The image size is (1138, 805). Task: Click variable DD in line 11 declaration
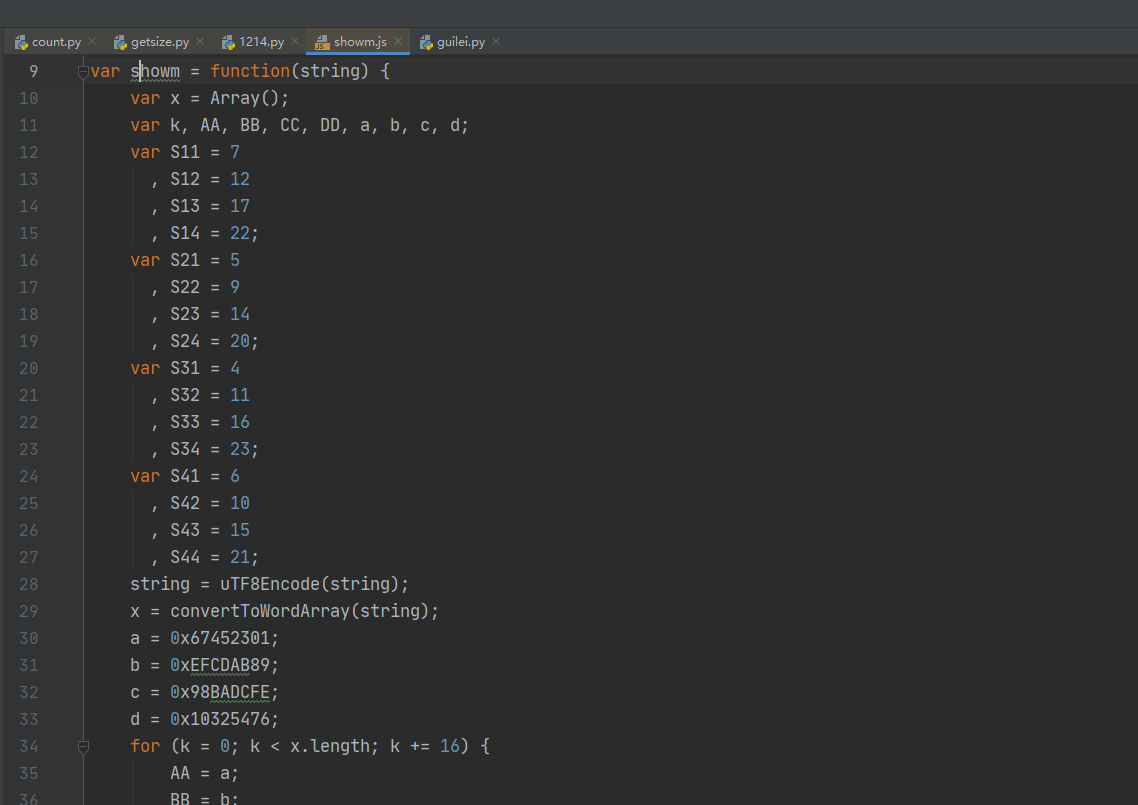click(x=329, y=126)
